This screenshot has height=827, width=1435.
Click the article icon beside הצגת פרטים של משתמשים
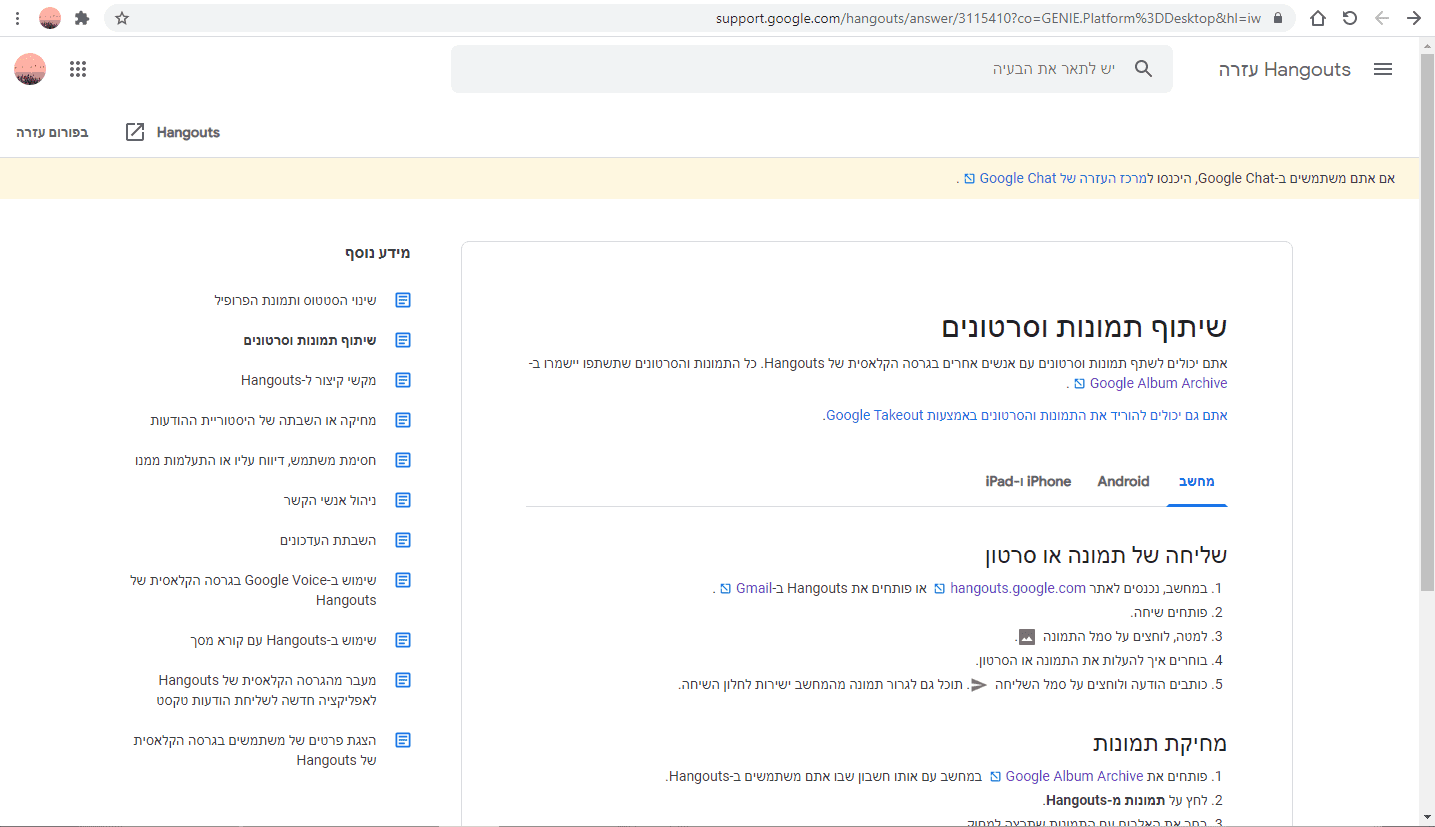coord(403,740)
